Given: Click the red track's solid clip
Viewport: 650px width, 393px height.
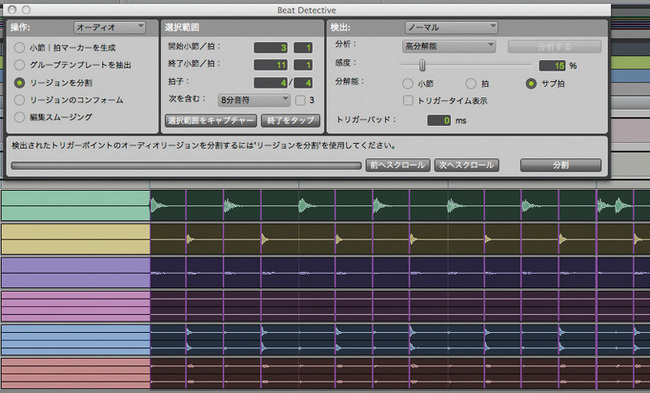Looking at the screenshot, I should [76, 374].
